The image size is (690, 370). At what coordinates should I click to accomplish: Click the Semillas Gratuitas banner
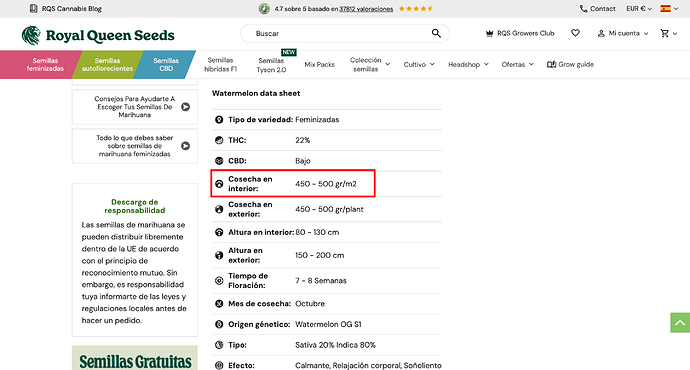[x=135, y=358]
